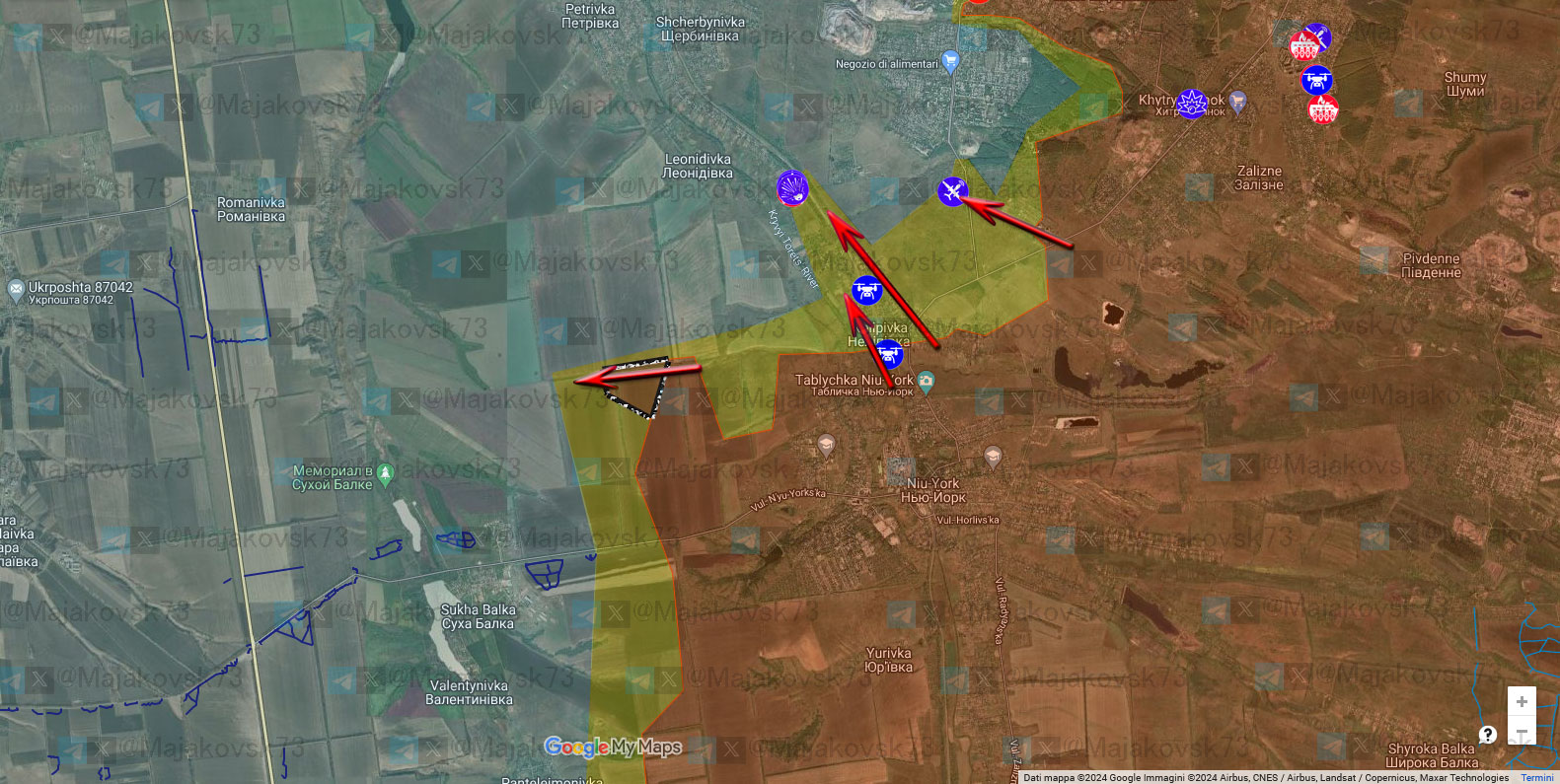This screenshot has height=784, width=1560.
Task: Open the Ukrposhta 87042 post office pin
Action: (15, 289)
